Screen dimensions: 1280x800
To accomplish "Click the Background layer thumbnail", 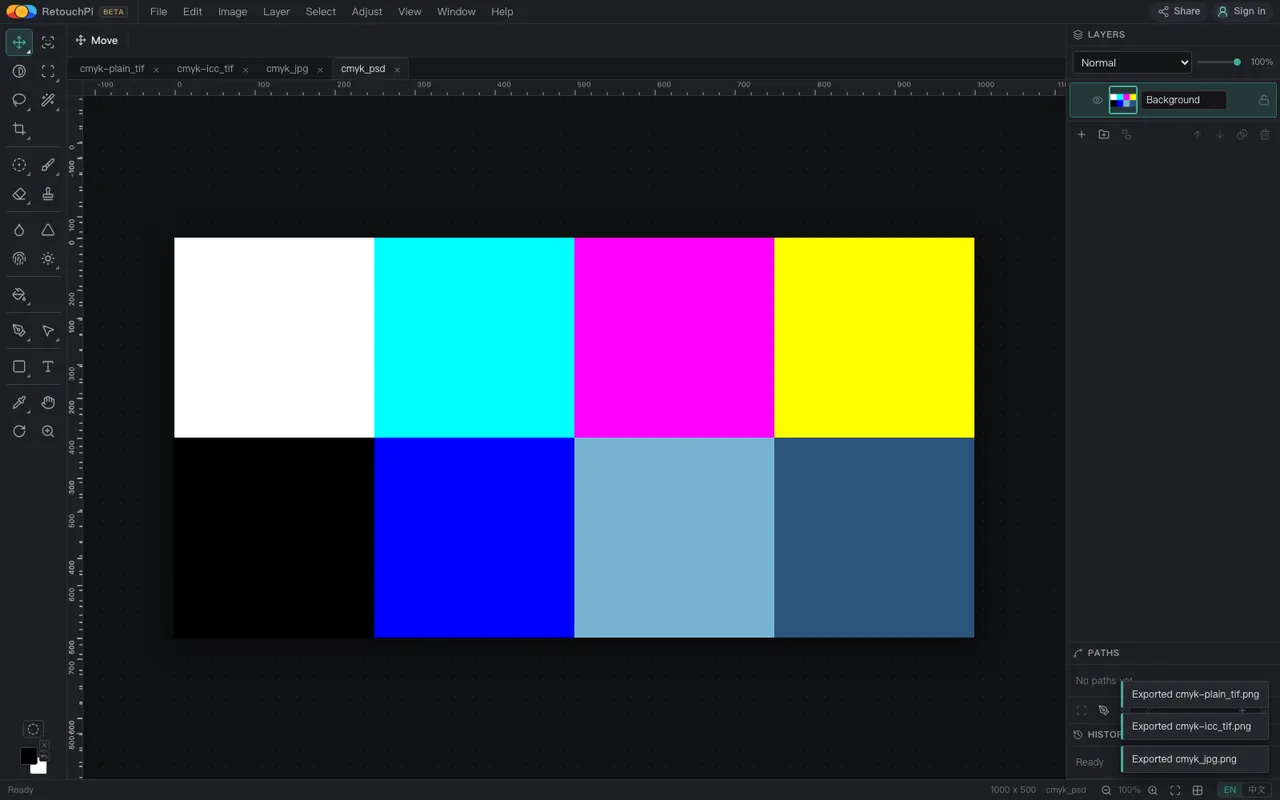I will 1123,100.
